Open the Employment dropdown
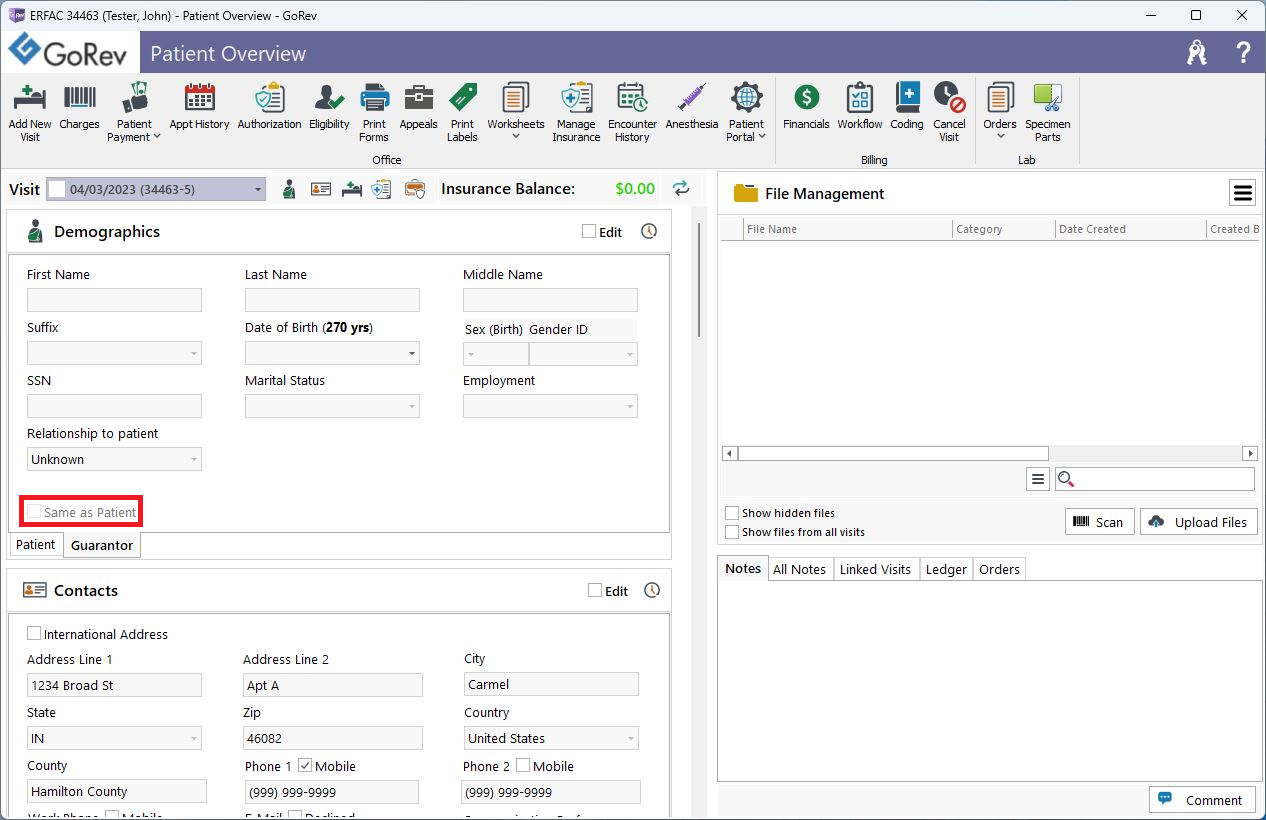The height and width of the screenshot is (820, 1266). coord(629,406)
